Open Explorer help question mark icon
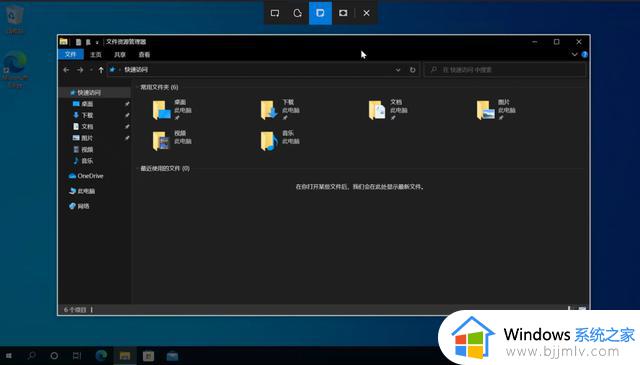Screen dimensions: 640x365 point(584,54)
